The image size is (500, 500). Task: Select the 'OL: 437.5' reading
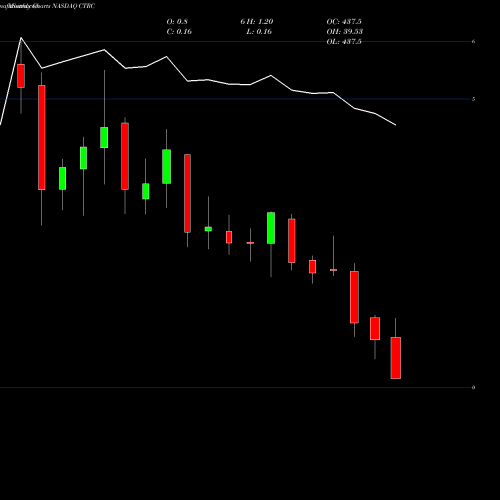(x=344, y=42)
